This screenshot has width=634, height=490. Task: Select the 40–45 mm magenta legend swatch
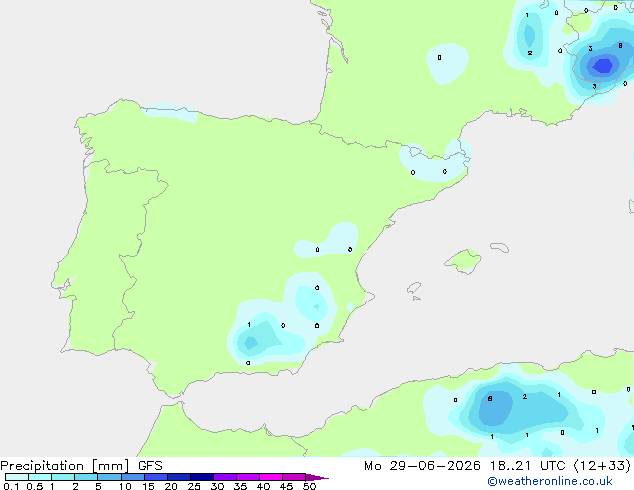click(x=271, y=477)
